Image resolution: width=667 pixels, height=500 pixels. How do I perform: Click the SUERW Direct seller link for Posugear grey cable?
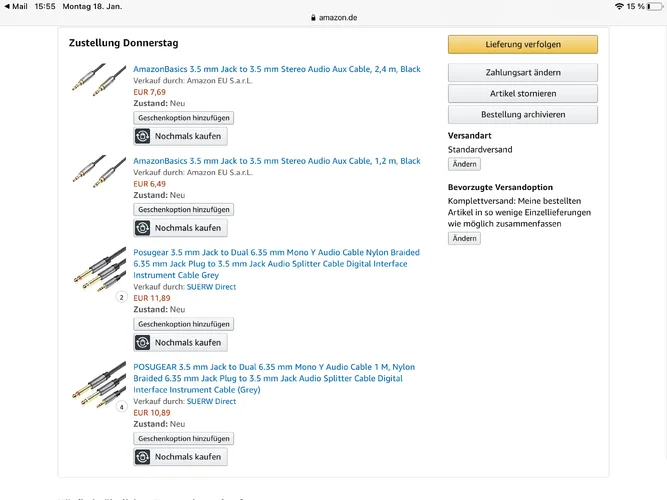pos(211,287)
